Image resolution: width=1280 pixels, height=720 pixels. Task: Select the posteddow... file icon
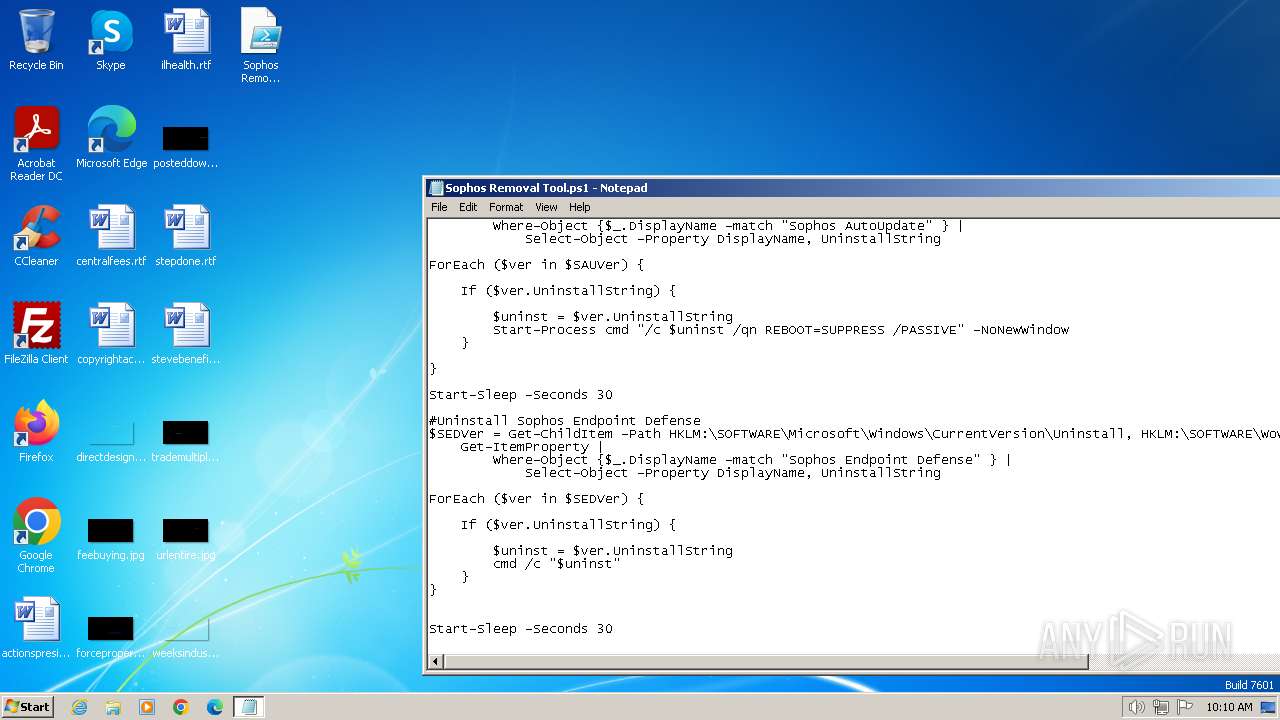(186, 146)
